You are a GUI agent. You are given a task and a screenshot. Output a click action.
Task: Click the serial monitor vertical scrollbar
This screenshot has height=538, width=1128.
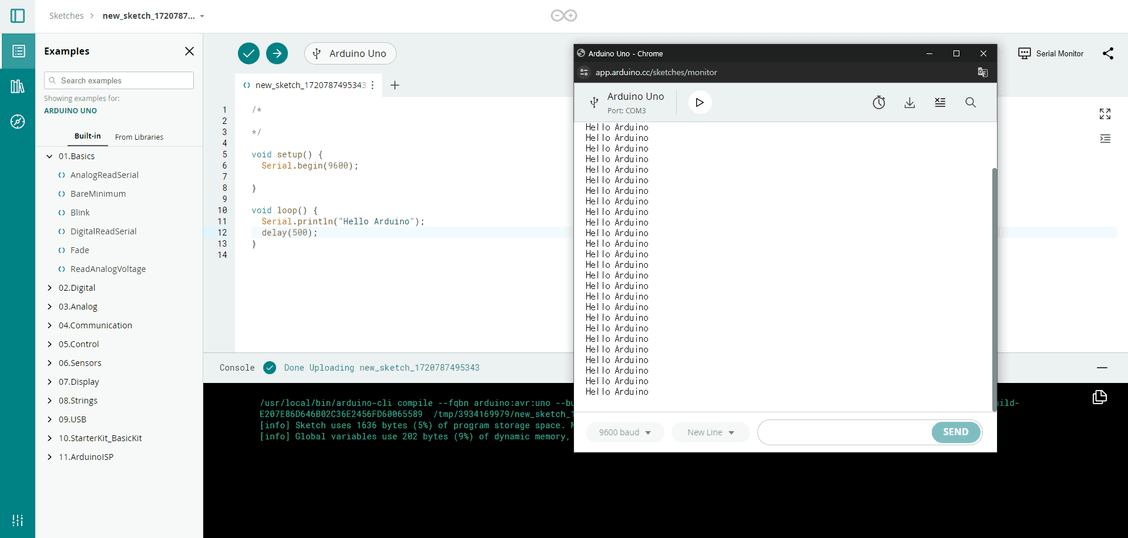pos(994,290)
